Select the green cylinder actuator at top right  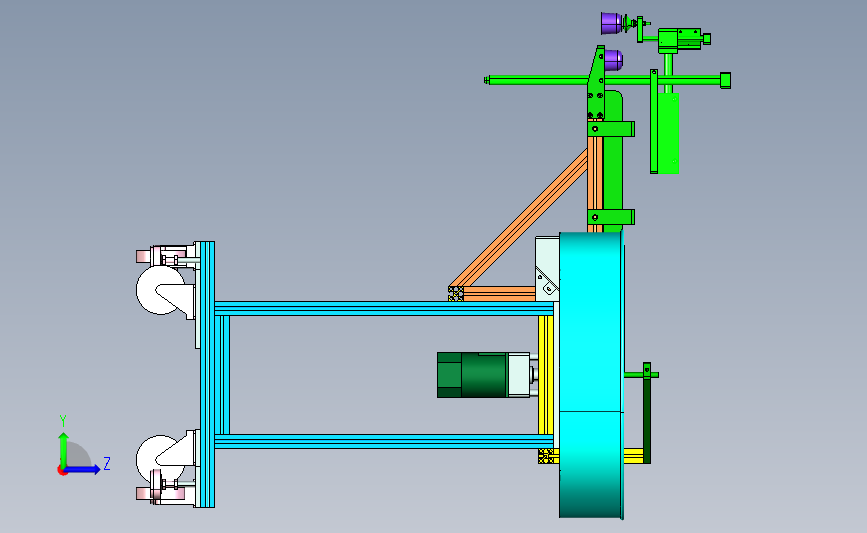tap(684, 39)
